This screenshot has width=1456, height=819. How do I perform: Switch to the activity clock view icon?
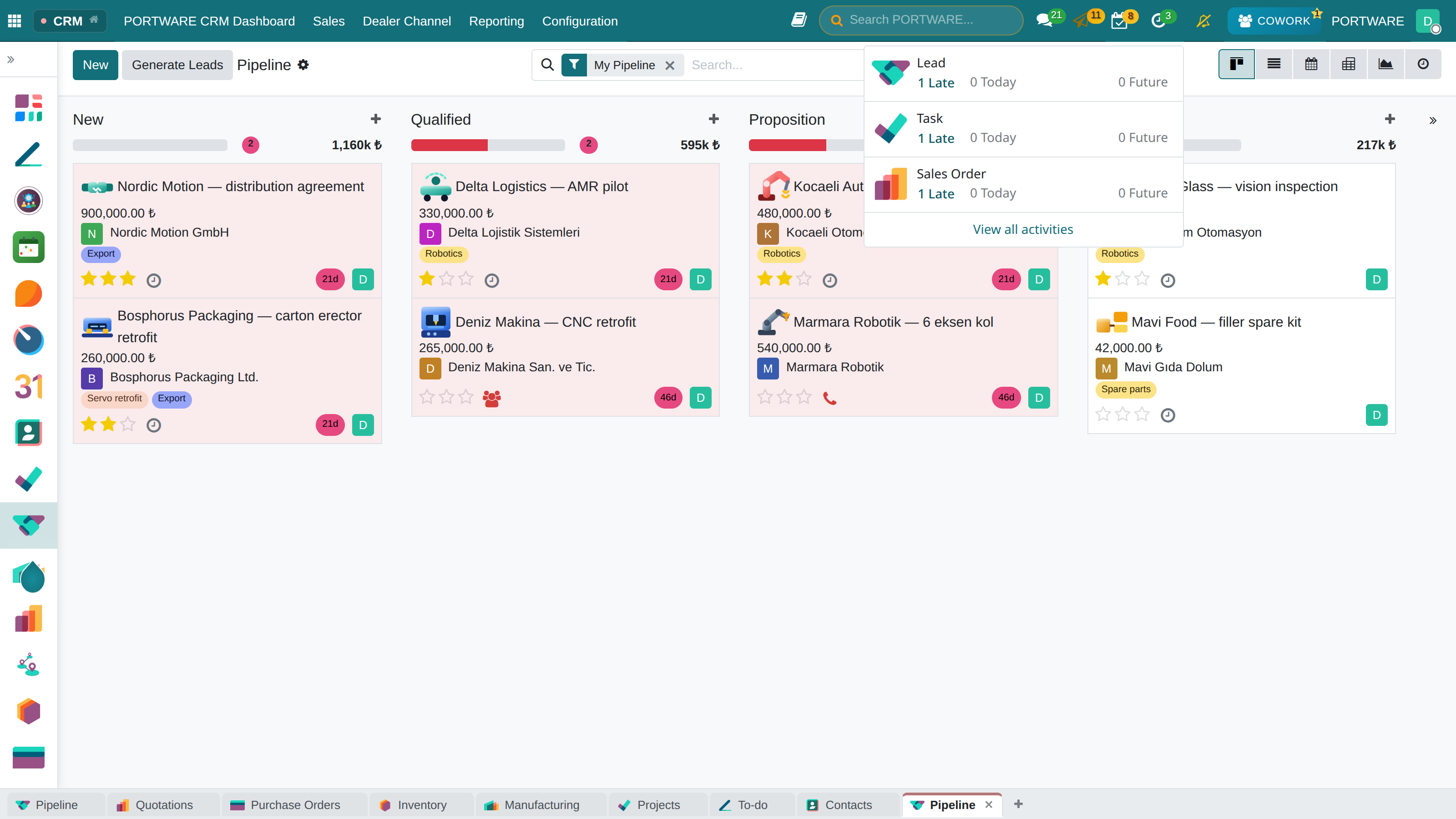point(1423,64)
